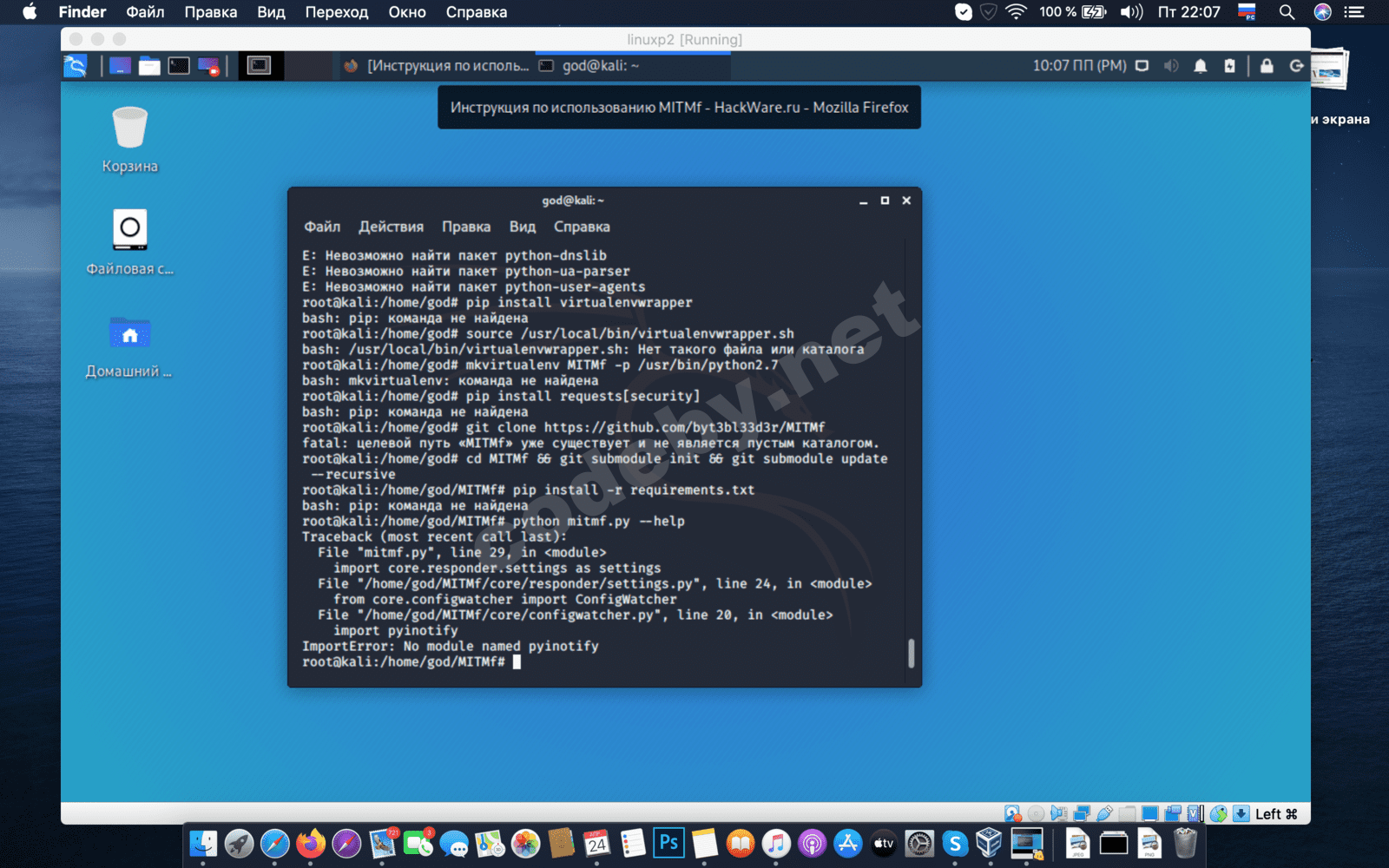Click the macOS volume icon in menu bar
Image resolution: width=1389 pixels, height=868 pixels.
point(1131,12)
